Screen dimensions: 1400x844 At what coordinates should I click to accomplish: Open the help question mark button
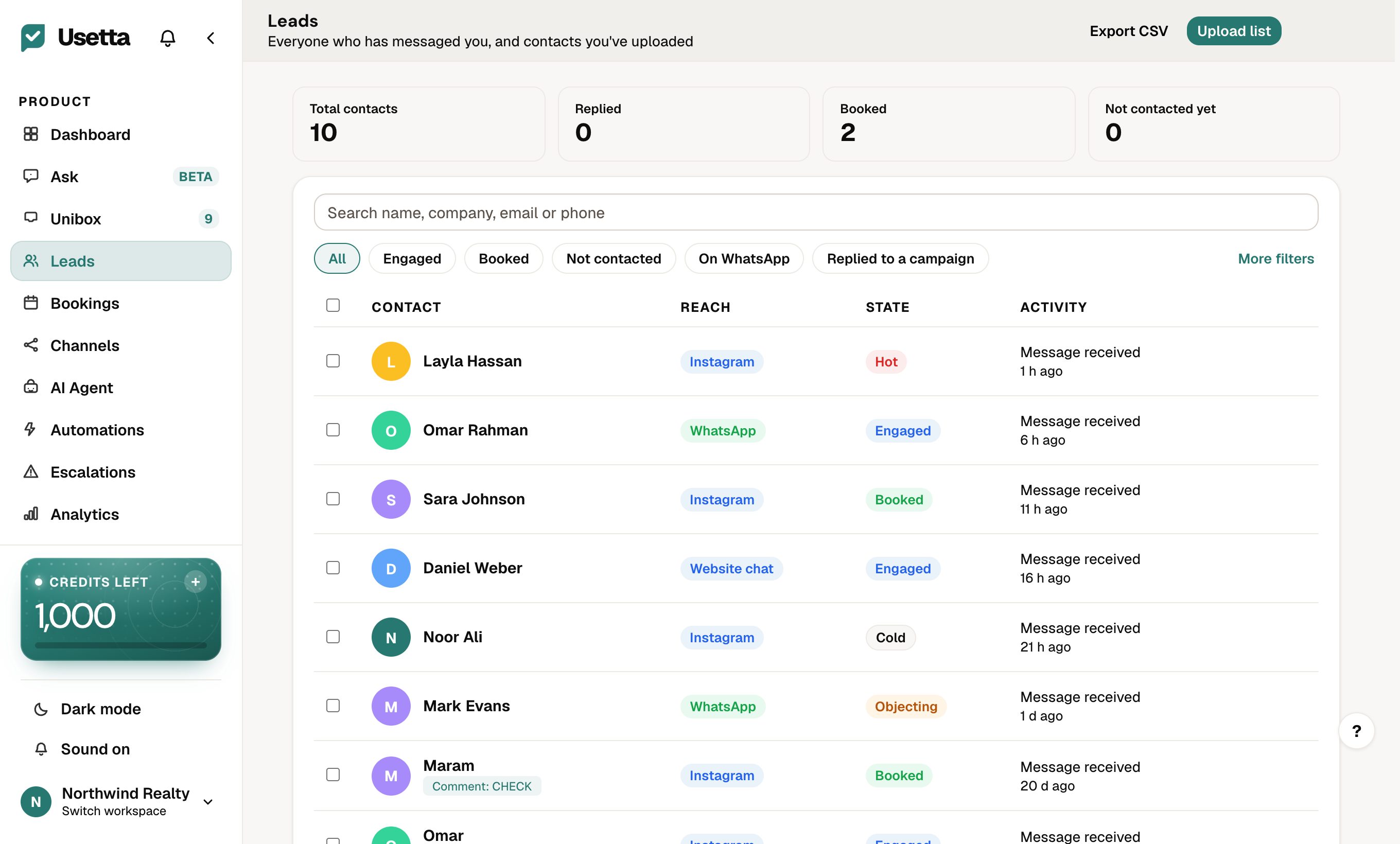(x=1356, y=730)
